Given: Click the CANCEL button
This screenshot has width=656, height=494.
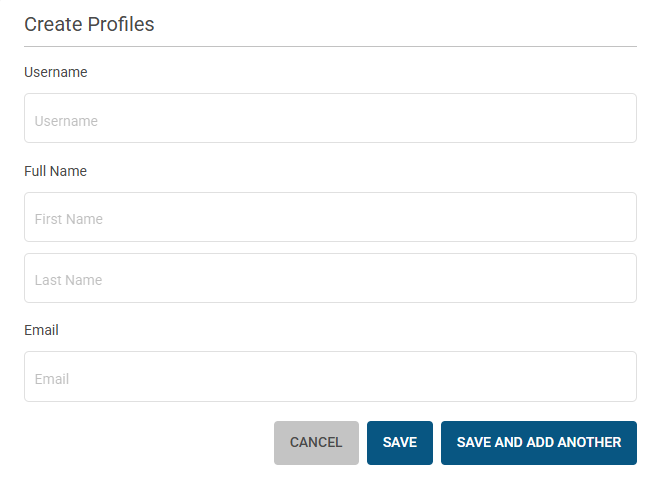Looking at the screenshot, I should click(316, 443).
